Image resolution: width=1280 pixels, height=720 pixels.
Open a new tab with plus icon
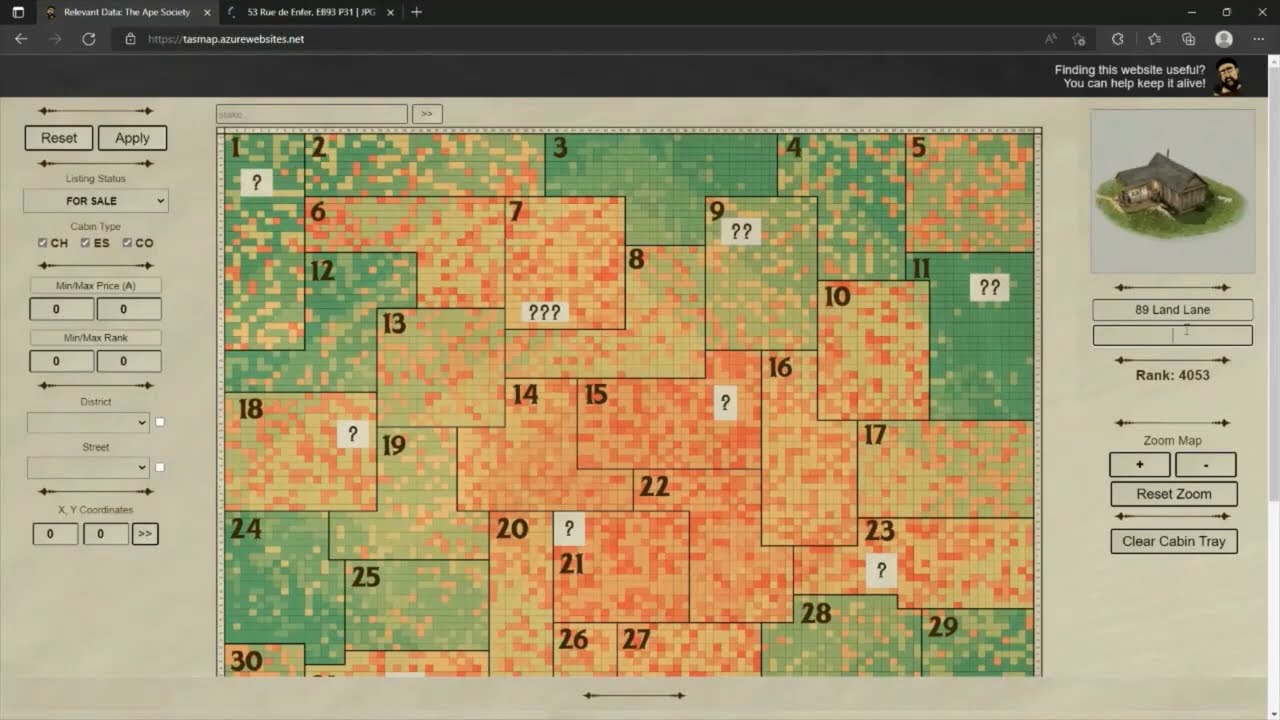coord(416,12)
